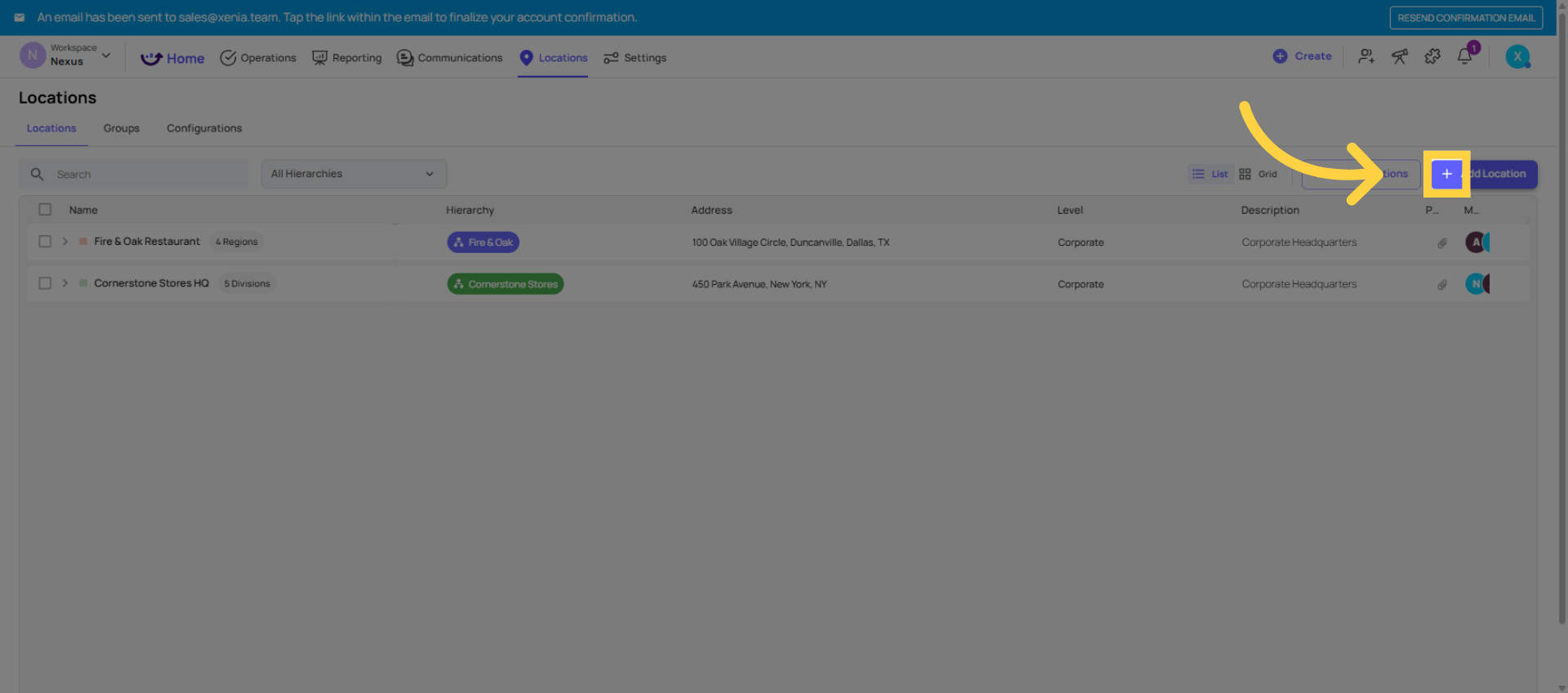Click the workspace avatar N

tap(33, 56)
